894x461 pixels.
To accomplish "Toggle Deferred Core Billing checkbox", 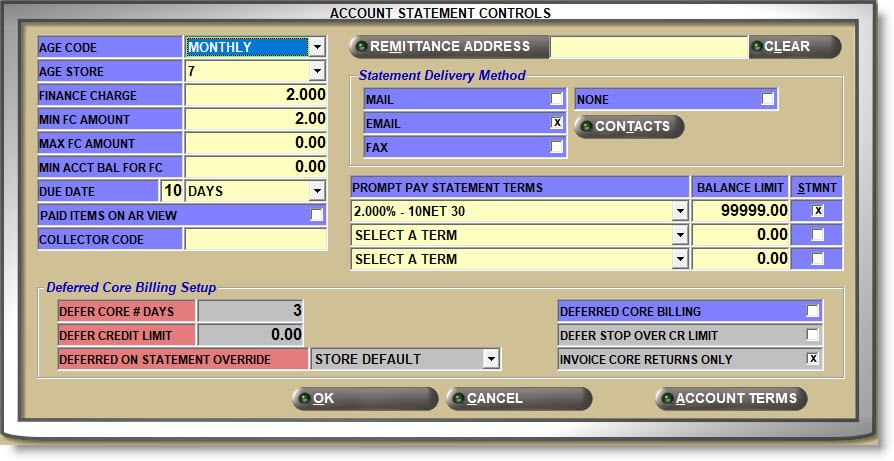I will click(x=813, y=312).
